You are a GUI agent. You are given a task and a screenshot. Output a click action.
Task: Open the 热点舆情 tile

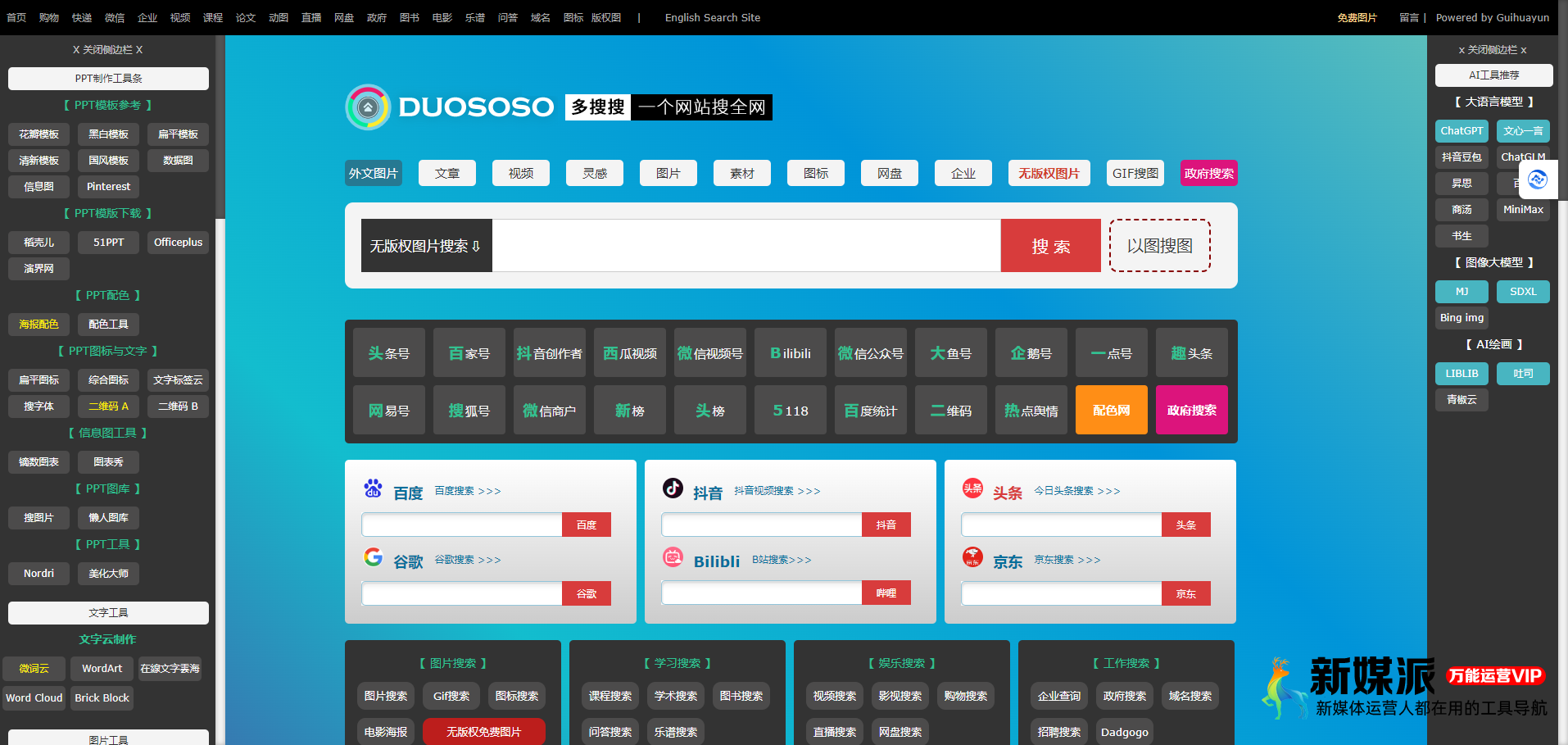pyautogui.click(x=1031, y=410)
